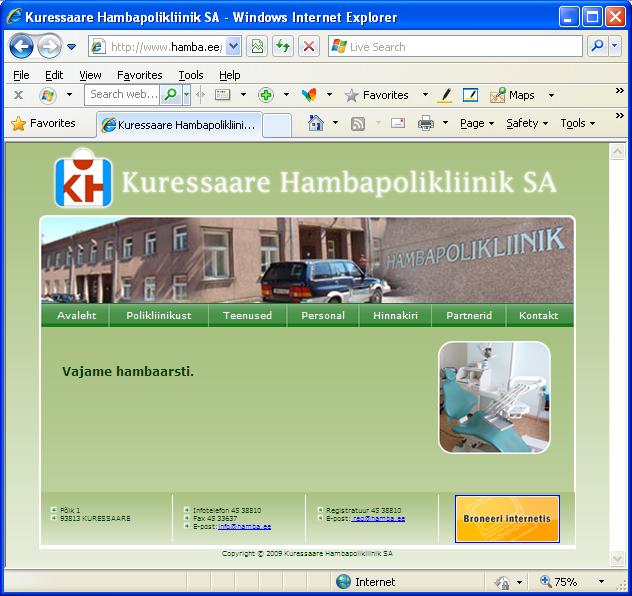Open the Avaleht page

point(76,315)
